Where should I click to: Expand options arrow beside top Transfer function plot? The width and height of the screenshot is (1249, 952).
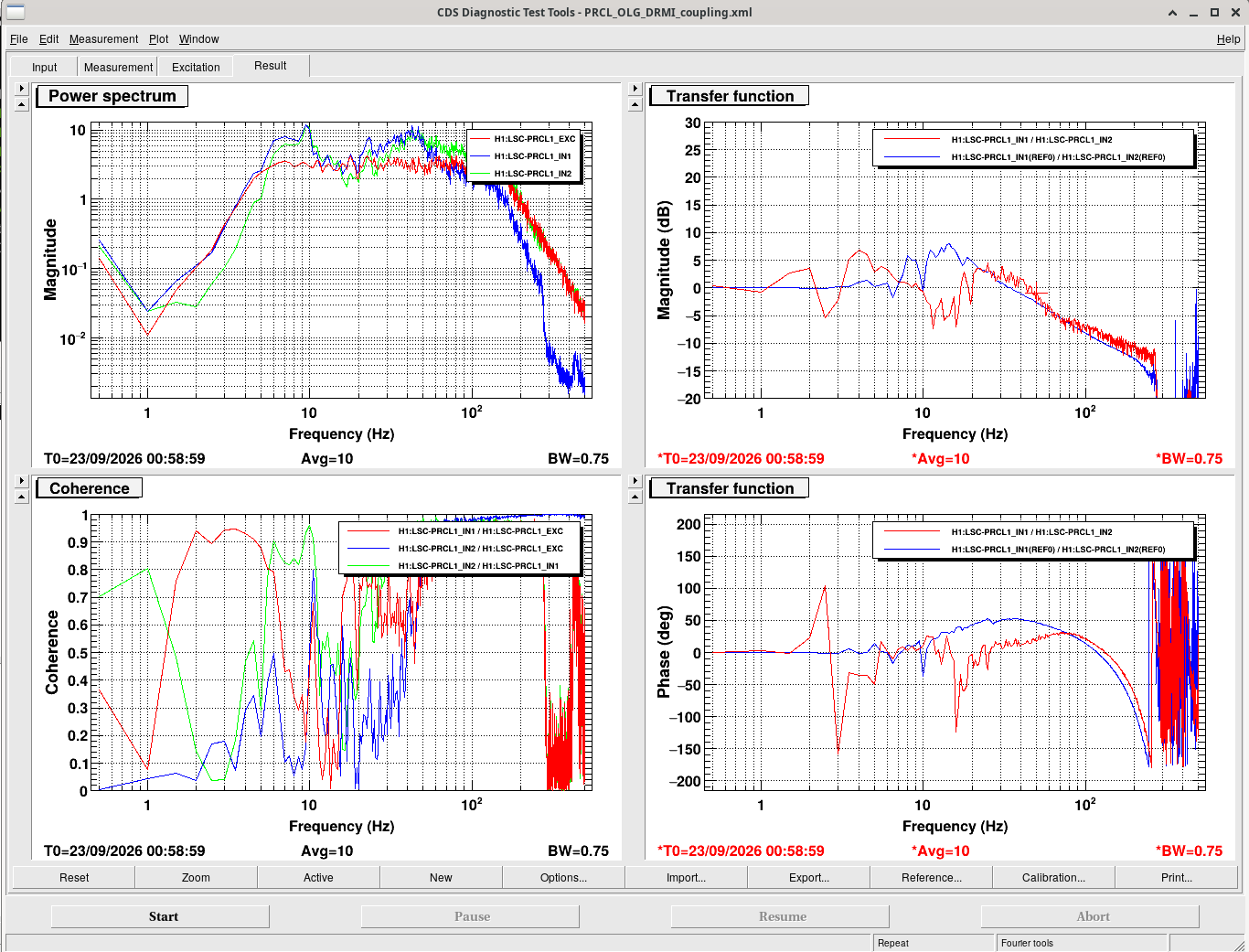(x=635, y=89)
